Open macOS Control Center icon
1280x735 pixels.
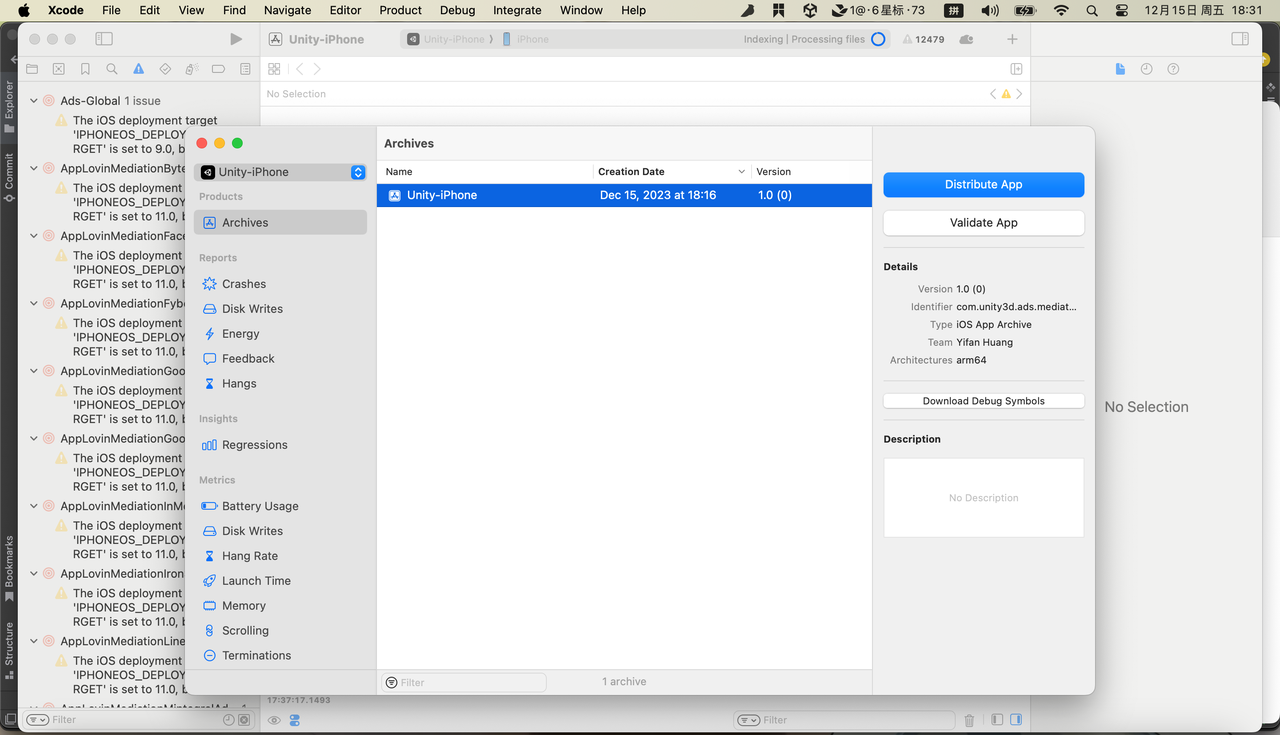(1121, 10)
